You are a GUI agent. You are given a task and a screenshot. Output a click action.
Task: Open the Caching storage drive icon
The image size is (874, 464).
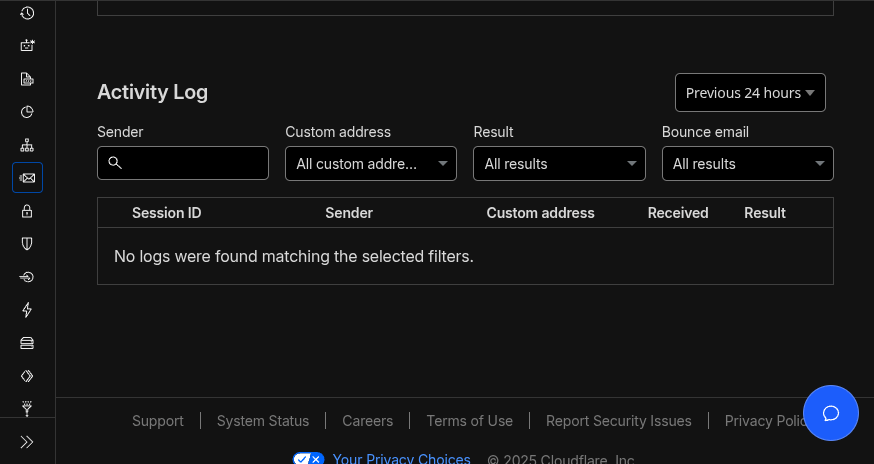[27, 343]
